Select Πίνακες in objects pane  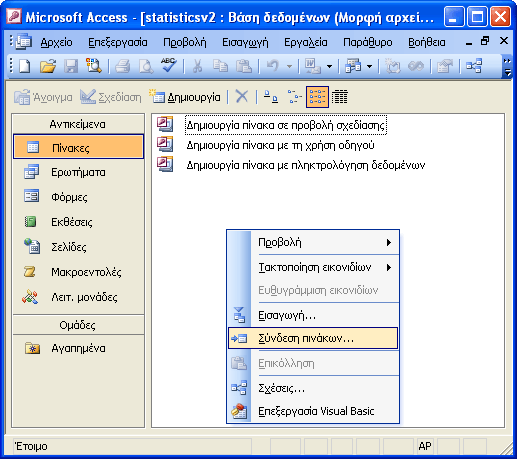[78, 147]
